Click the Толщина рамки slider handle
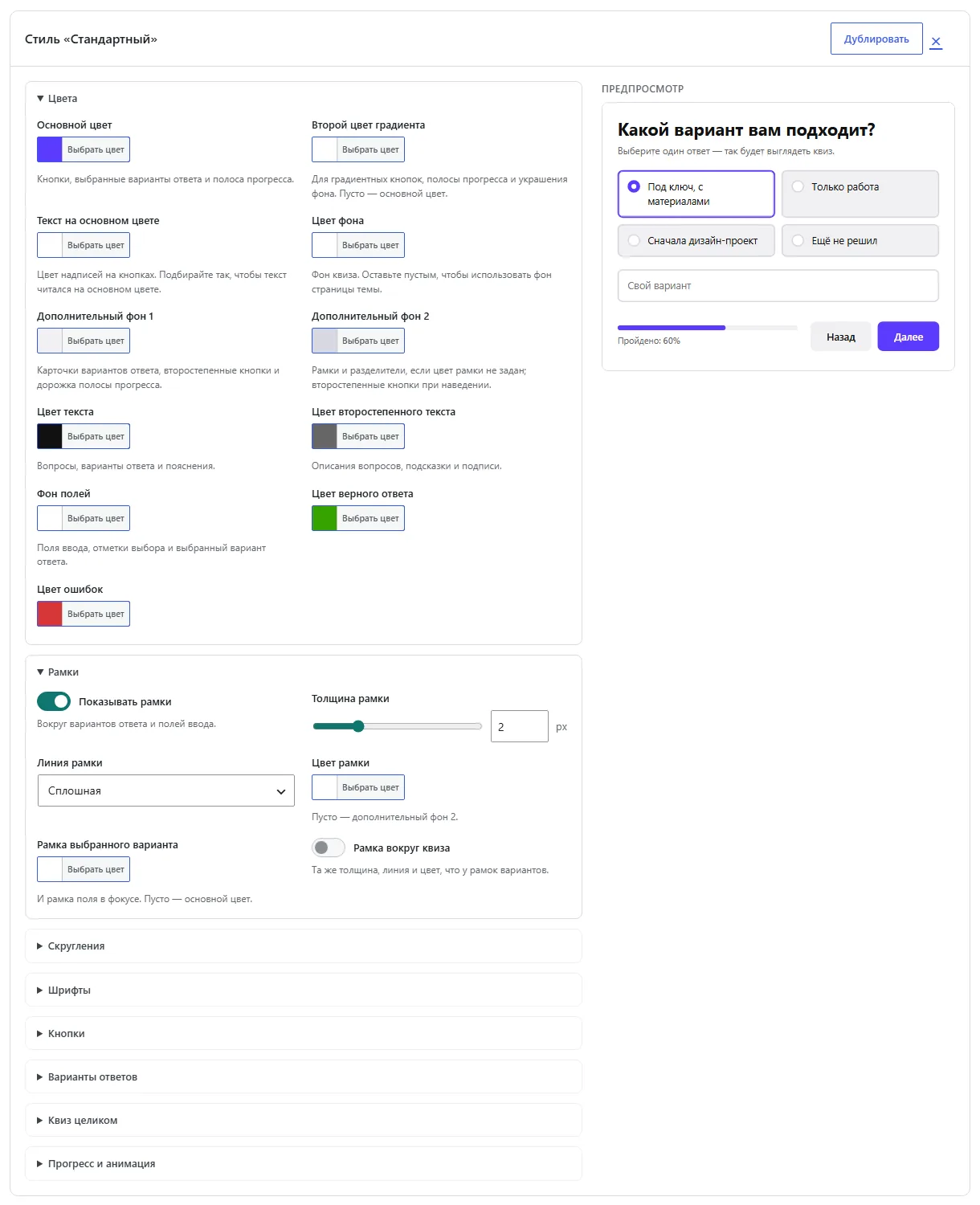 click(x=358, y=726)
